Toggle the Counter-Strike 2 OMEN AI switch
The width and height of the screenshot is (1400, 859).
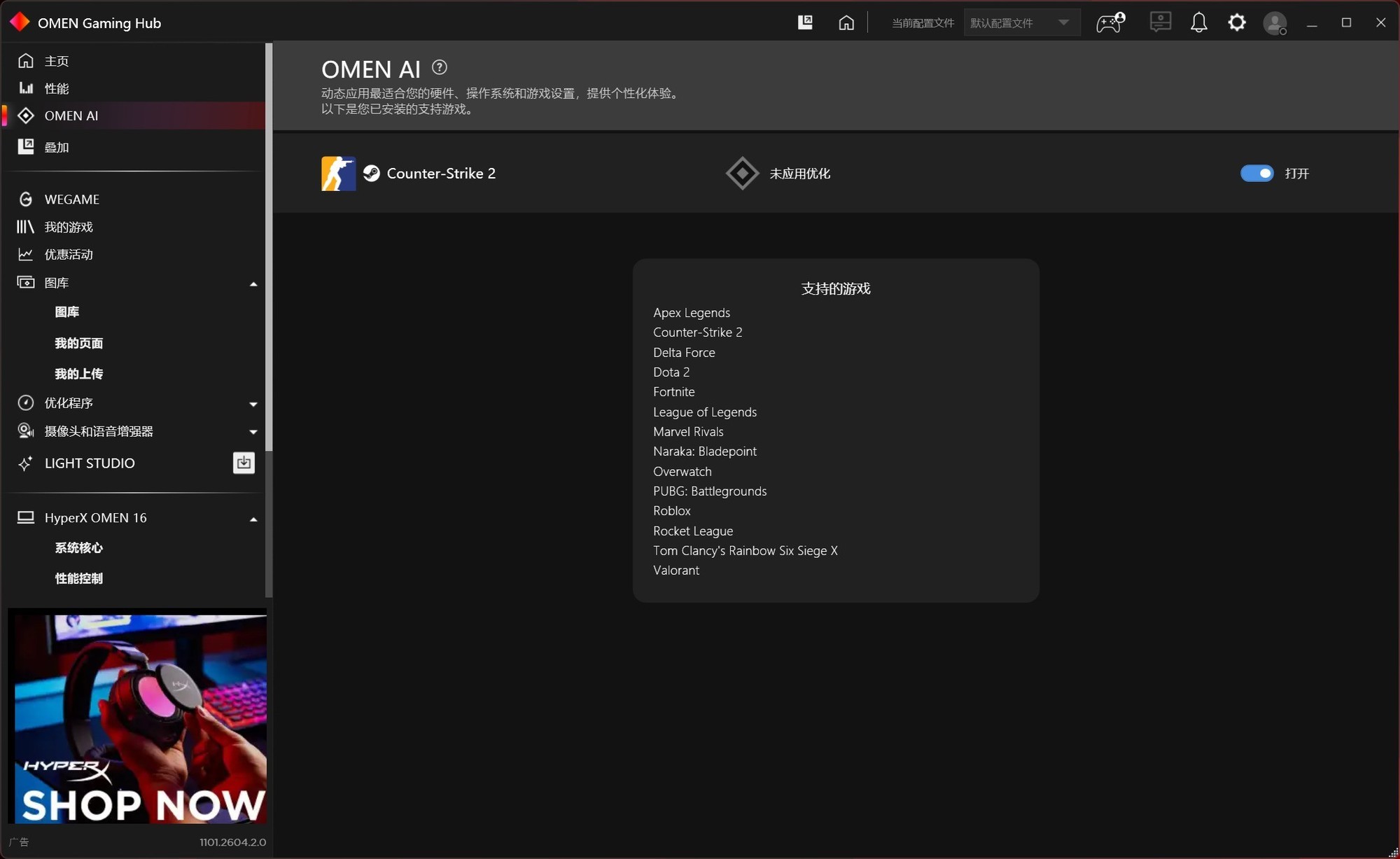(x=1257, y=173)
